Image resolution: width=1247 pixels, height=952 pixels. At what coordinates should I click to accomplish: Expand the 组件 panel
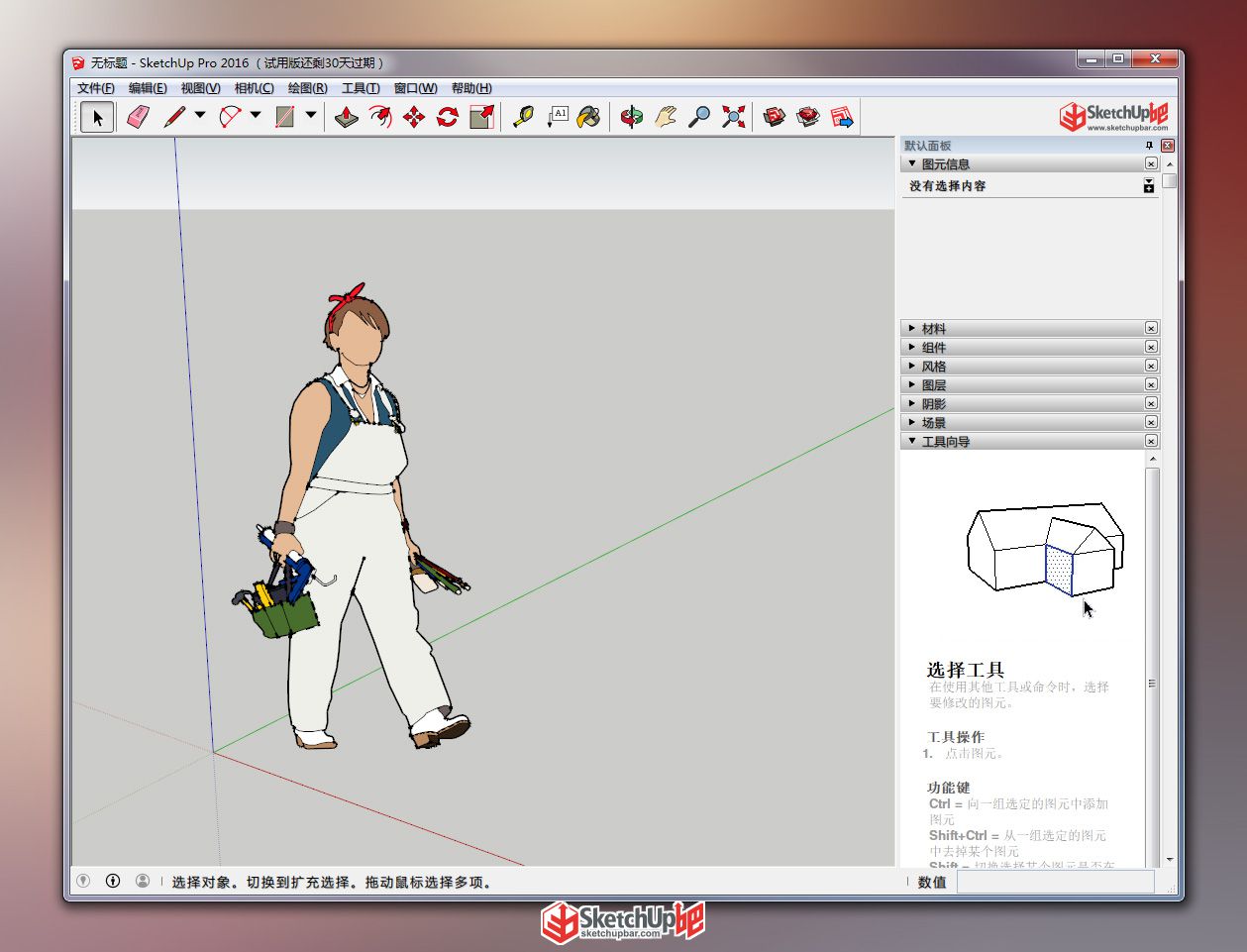coord(912,347)
